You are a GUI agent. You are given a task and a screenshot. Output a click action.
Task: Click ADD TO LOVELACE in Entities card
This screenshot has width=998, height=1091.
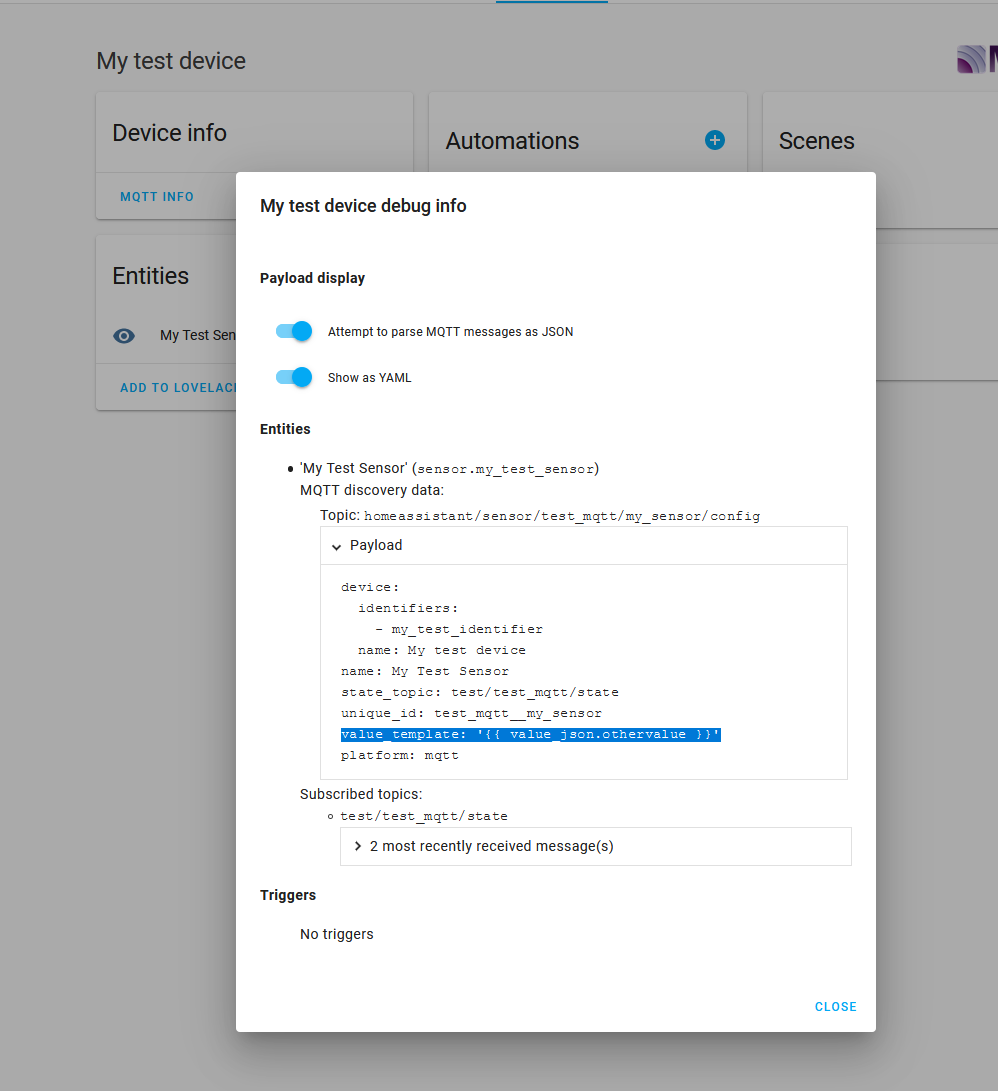(178, 388)
